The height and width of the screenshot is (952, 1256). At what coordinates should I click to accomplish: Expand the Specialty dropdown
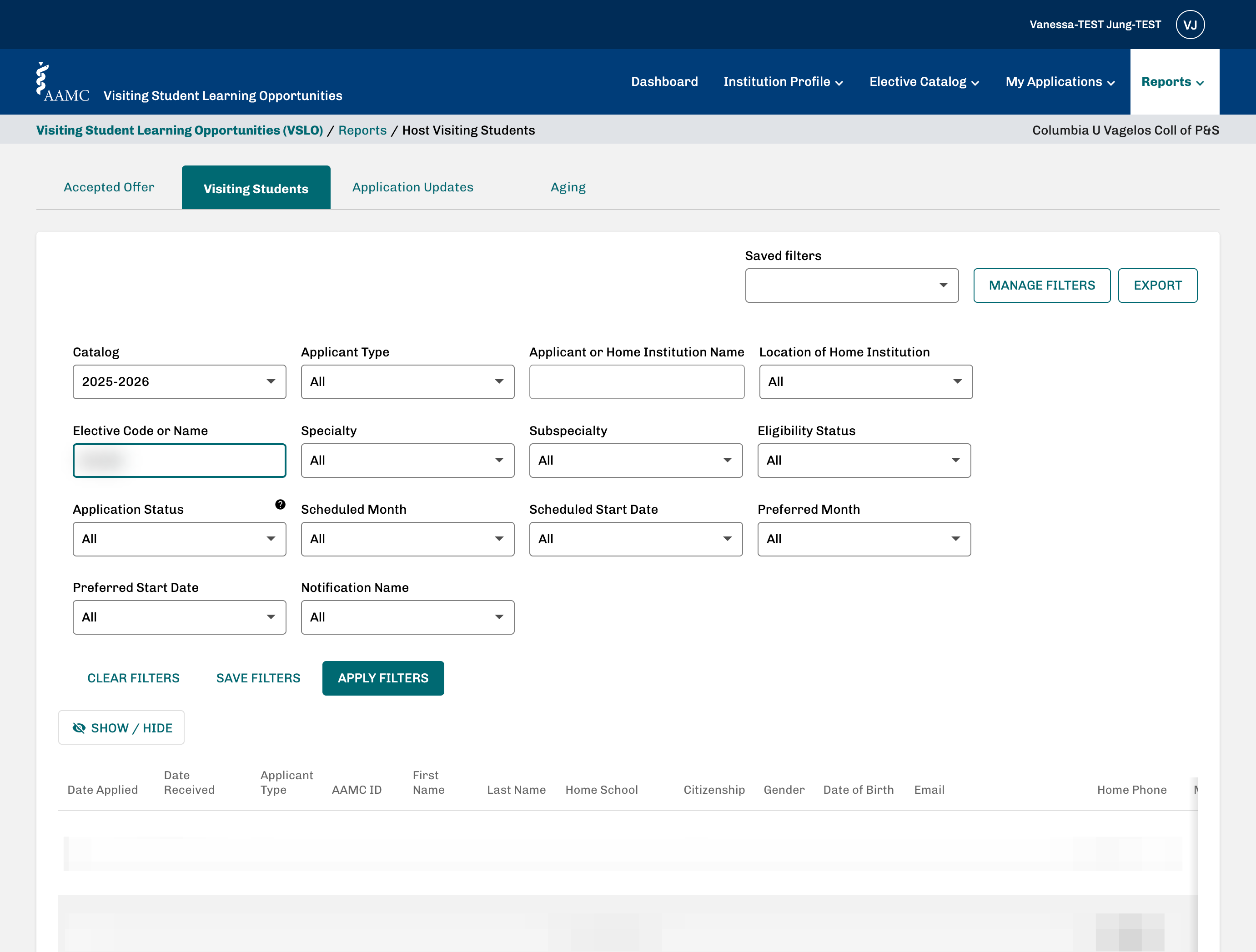click(408, 461)
